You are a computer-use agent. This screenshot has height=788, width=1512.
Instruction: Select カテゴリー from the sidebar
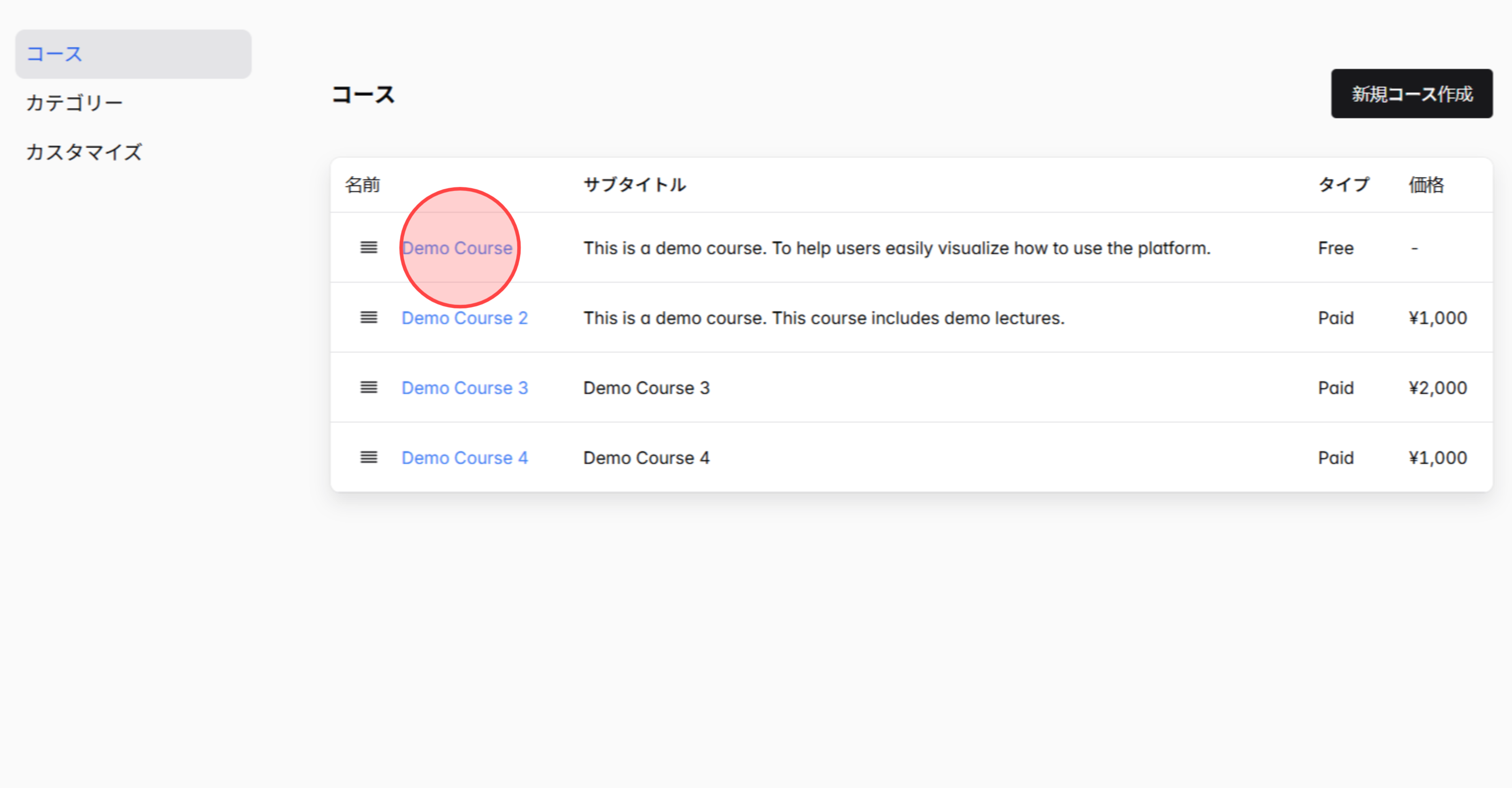click(74, 102)
